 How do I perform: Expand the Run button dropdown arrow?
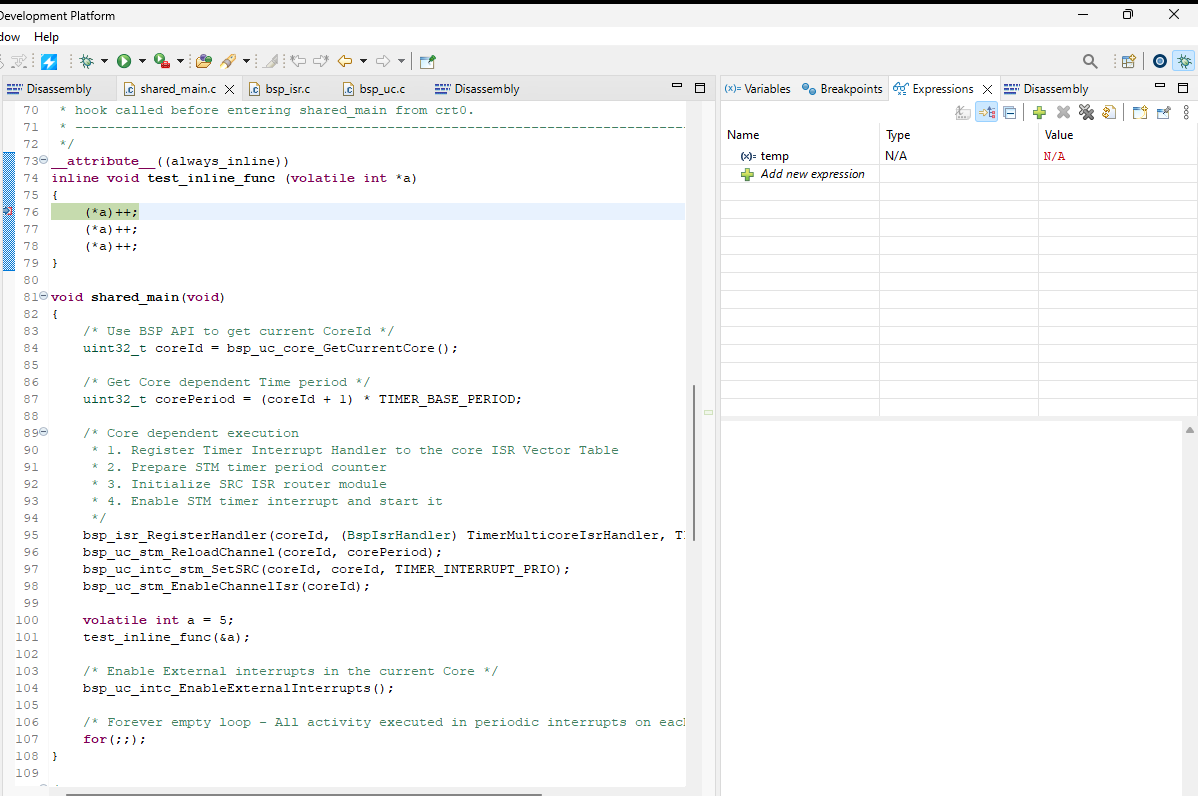142,61
